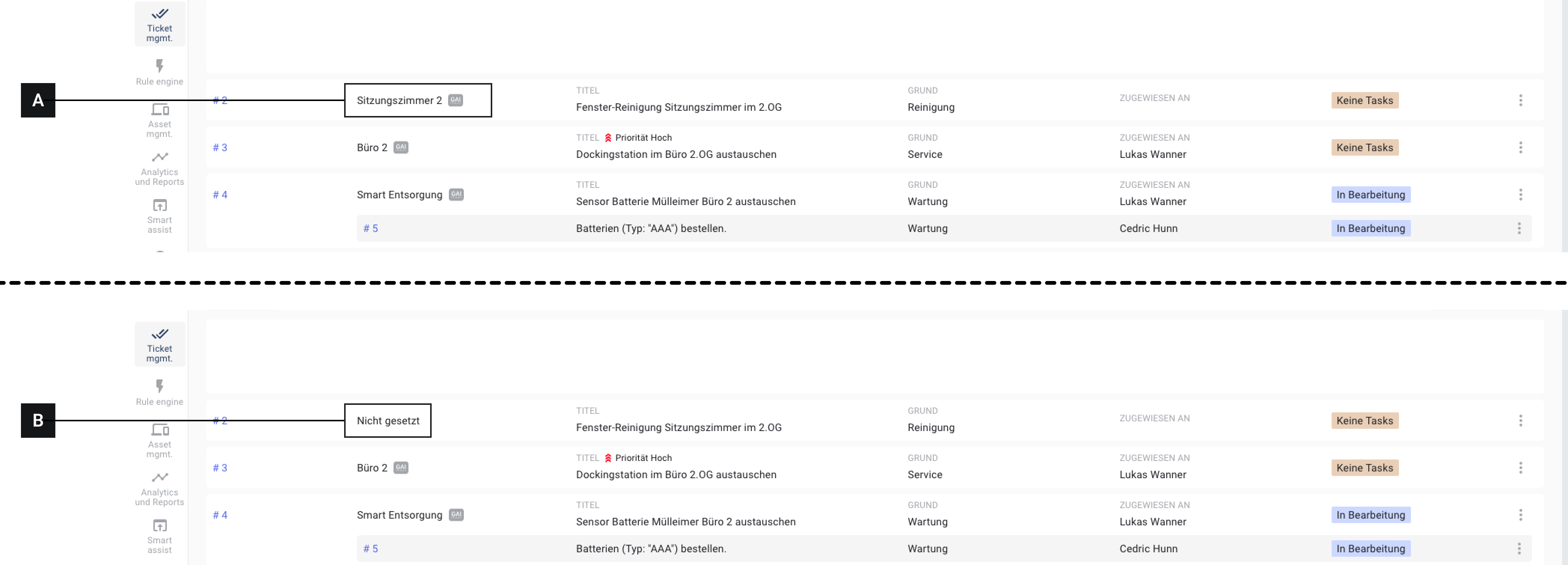Viewport: 1568px width, 565px height.
Task: Open three-dot menu for Fenster-Reinigung ticket in top panel
Action: 1520,100
